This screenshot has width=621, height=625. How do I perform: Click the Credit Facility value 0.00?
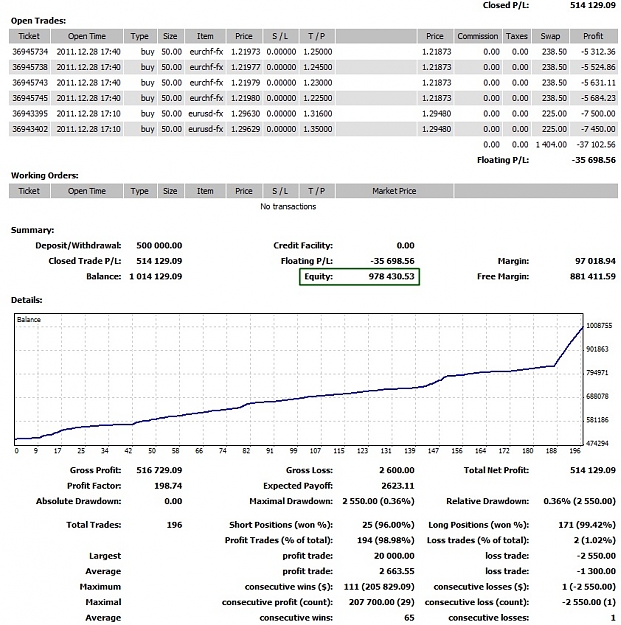(x=405, y=246)
